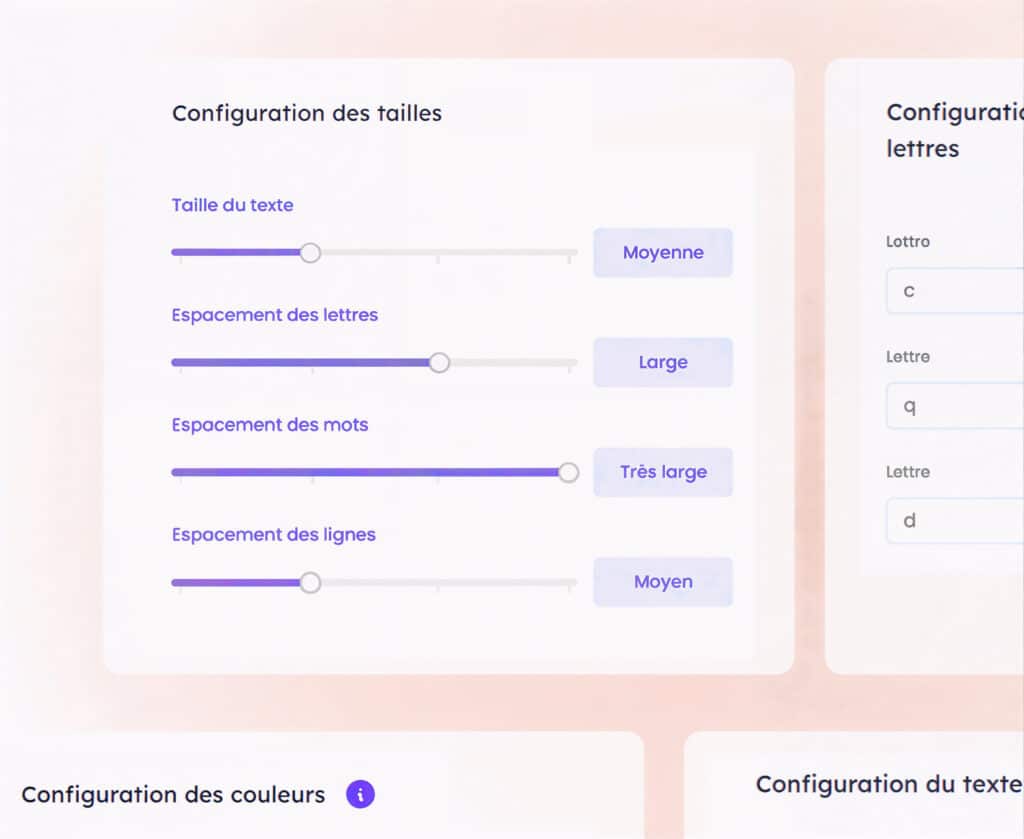This screenshot has width=1024, height=839.
Task: Click the Large value box
Action: 662,363
